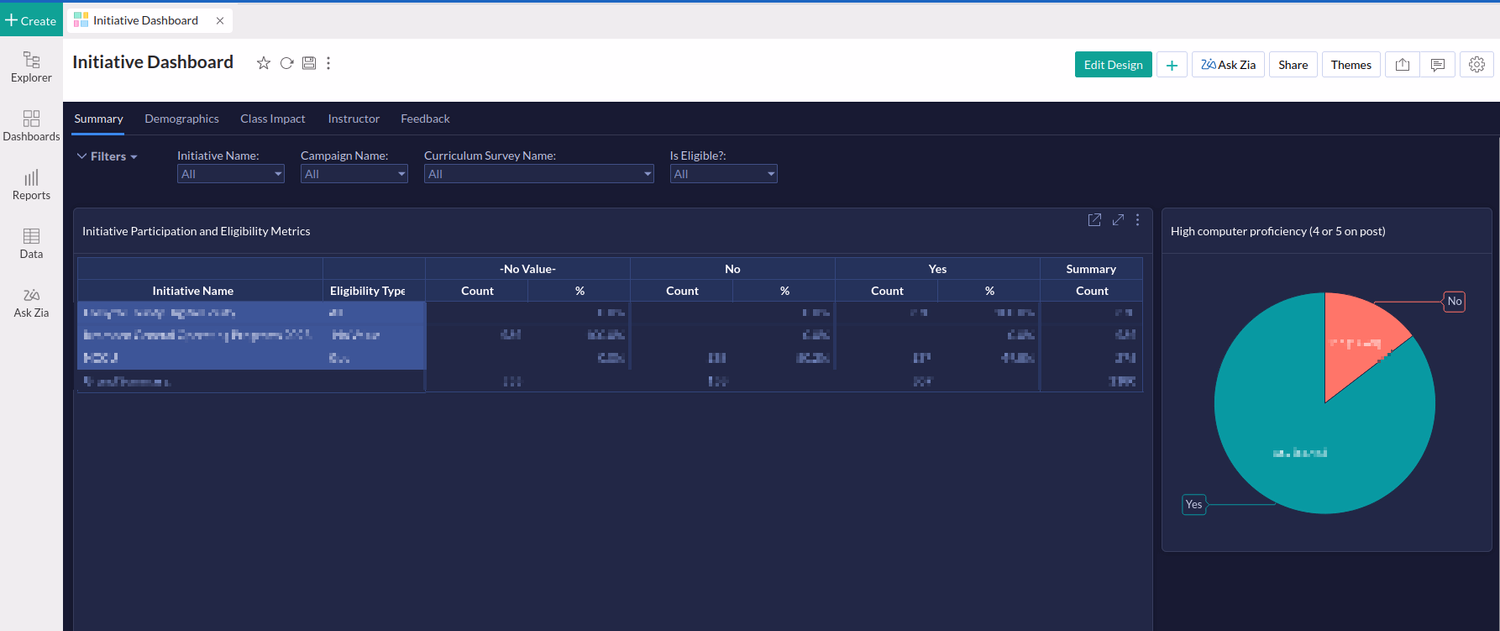The width and height of the screenshot is (1500, 631).
Task: Open the Data section from sidebar
Action: click(x=31, y=243)
